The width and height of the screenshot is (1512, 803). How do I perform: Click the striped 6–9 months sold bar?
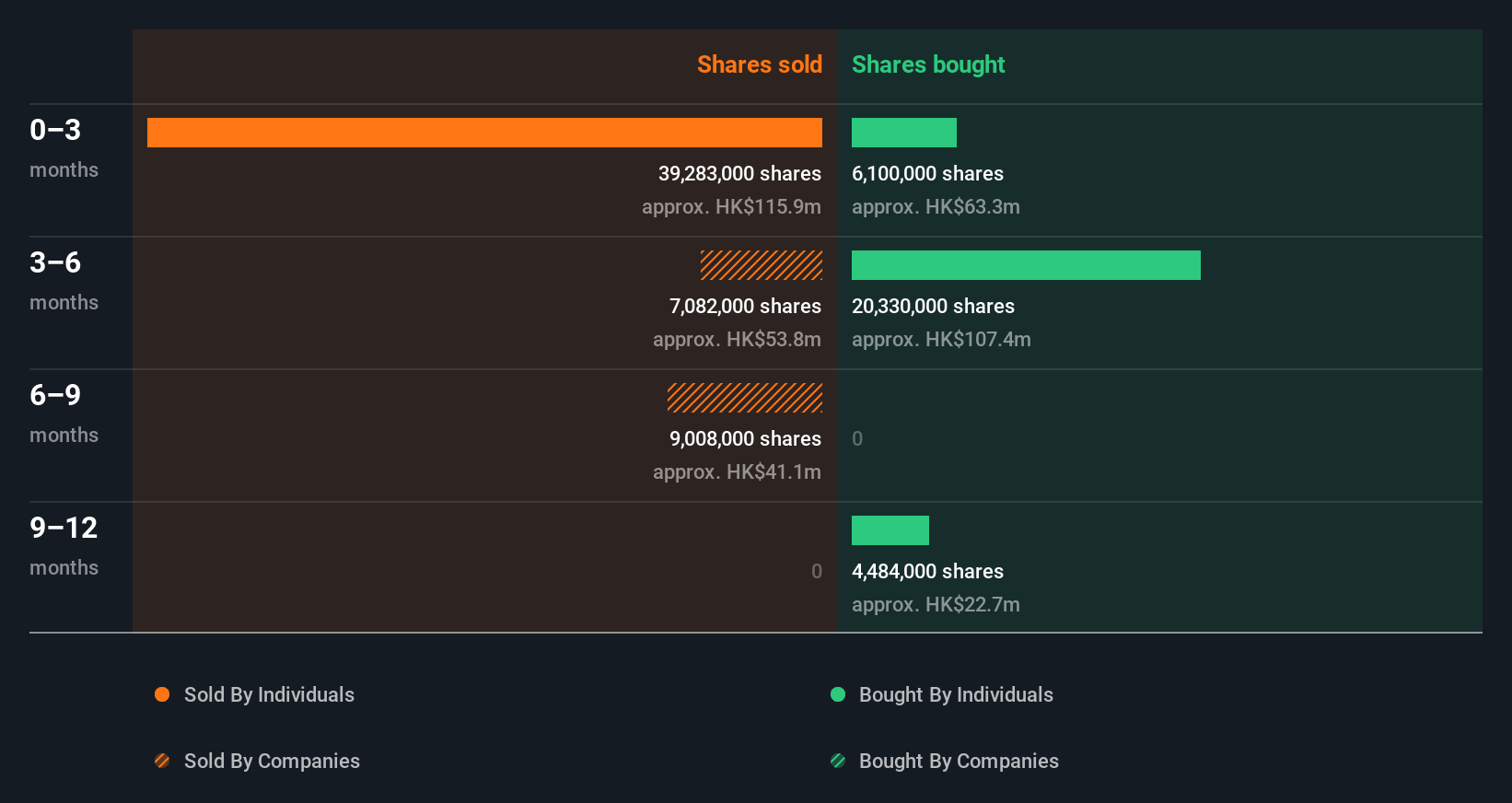pyautogui.click(x=745, y=398)
